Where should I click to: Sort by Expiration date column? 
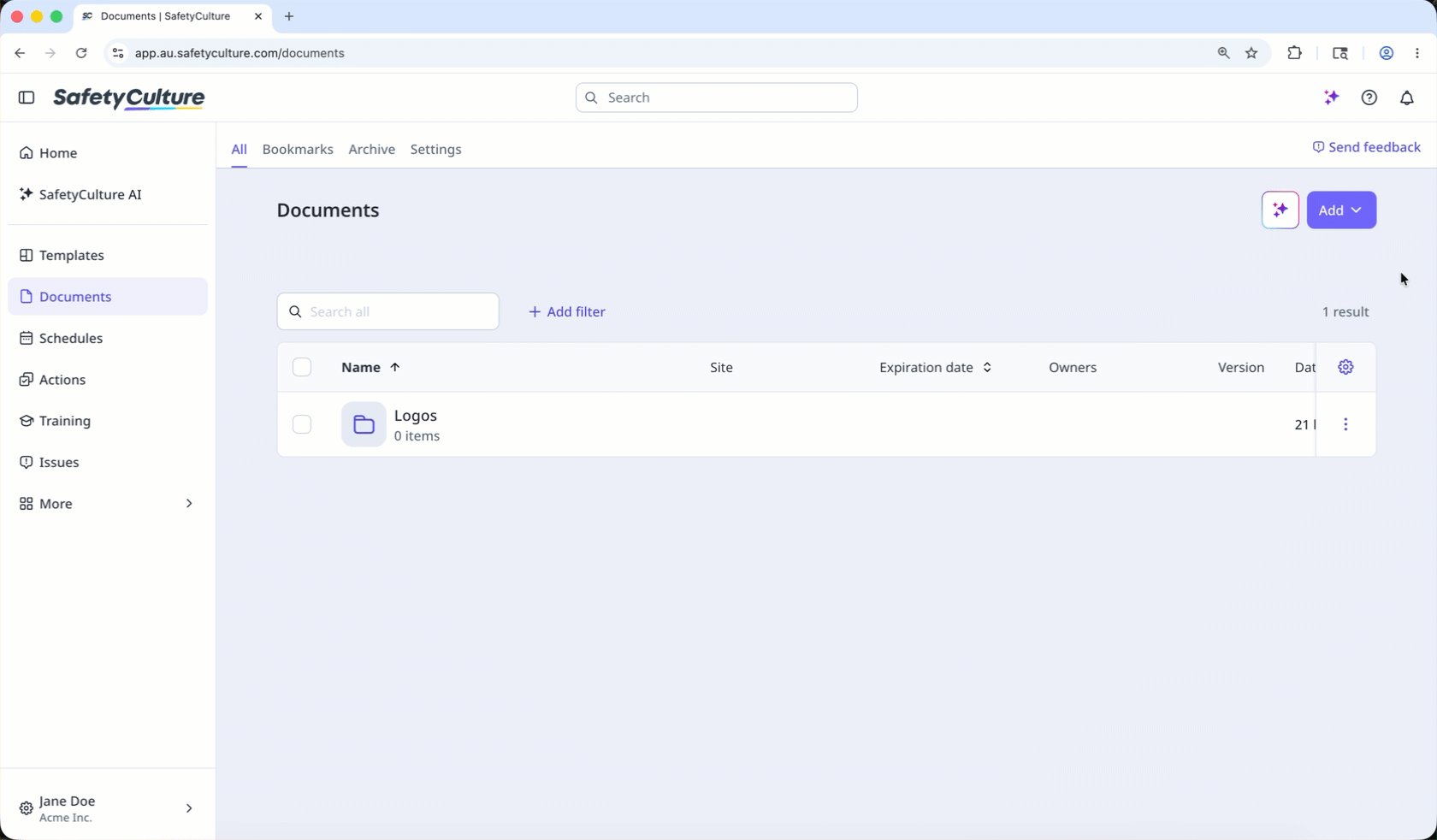[936, 367]
